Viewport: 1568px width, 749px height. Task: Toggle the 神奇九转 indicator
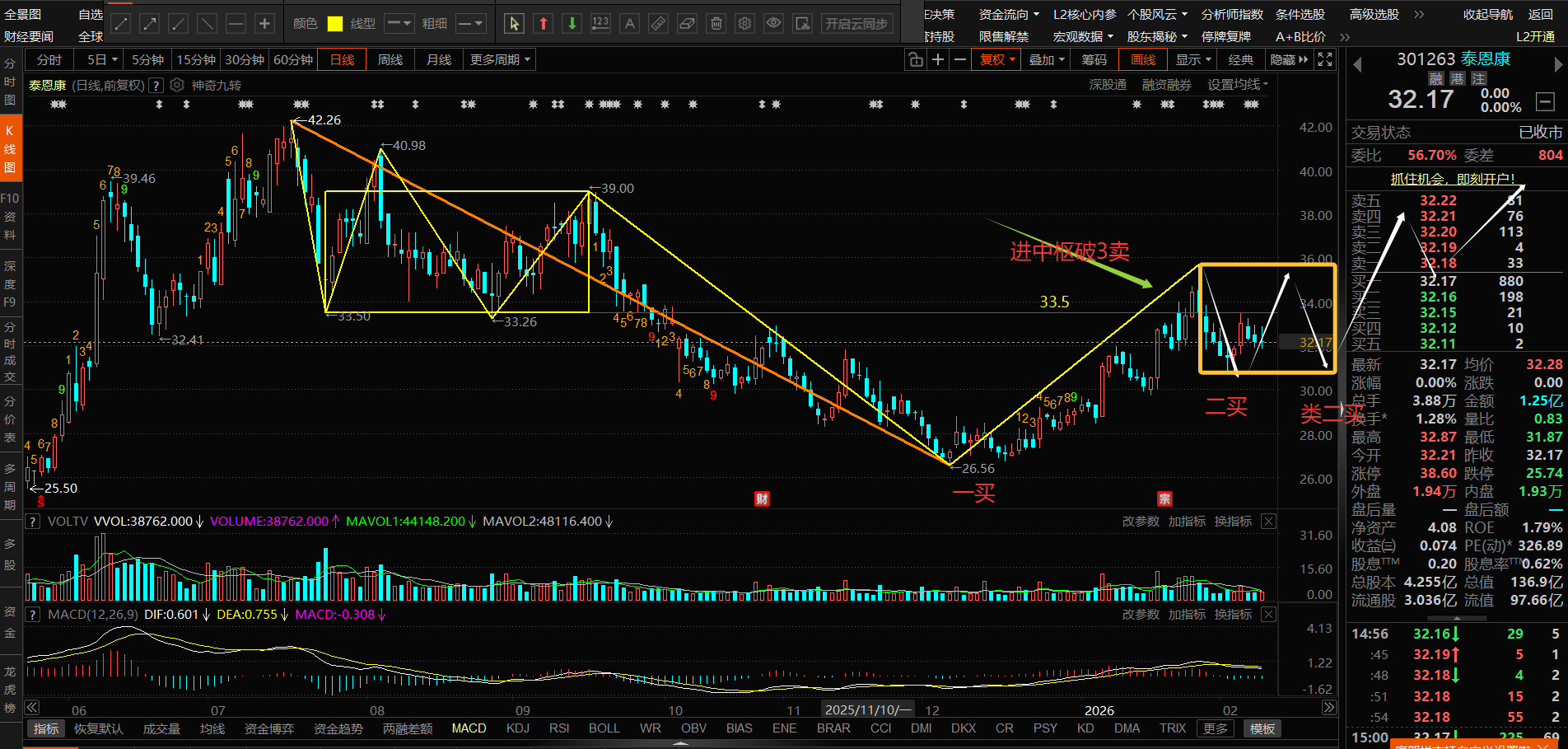point(216,86)
